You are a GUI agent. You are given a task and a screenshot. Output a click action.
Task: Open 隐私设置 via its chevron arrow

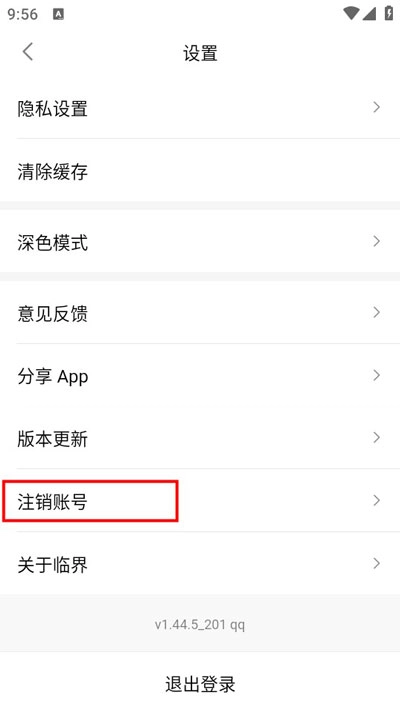[x=376, y=107]
